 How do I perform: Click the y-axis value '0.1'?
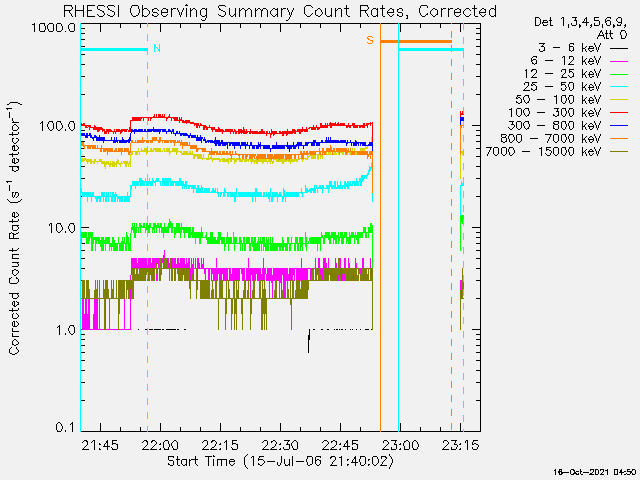[65, 427]
